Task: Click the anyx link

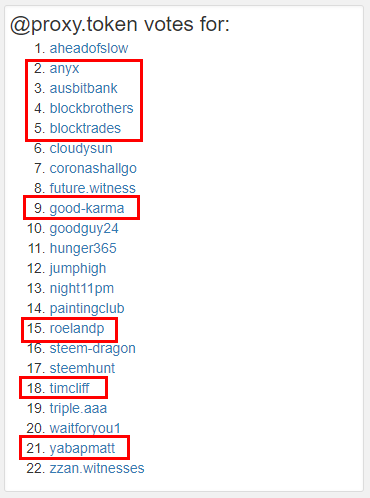Action: (64, 69)
